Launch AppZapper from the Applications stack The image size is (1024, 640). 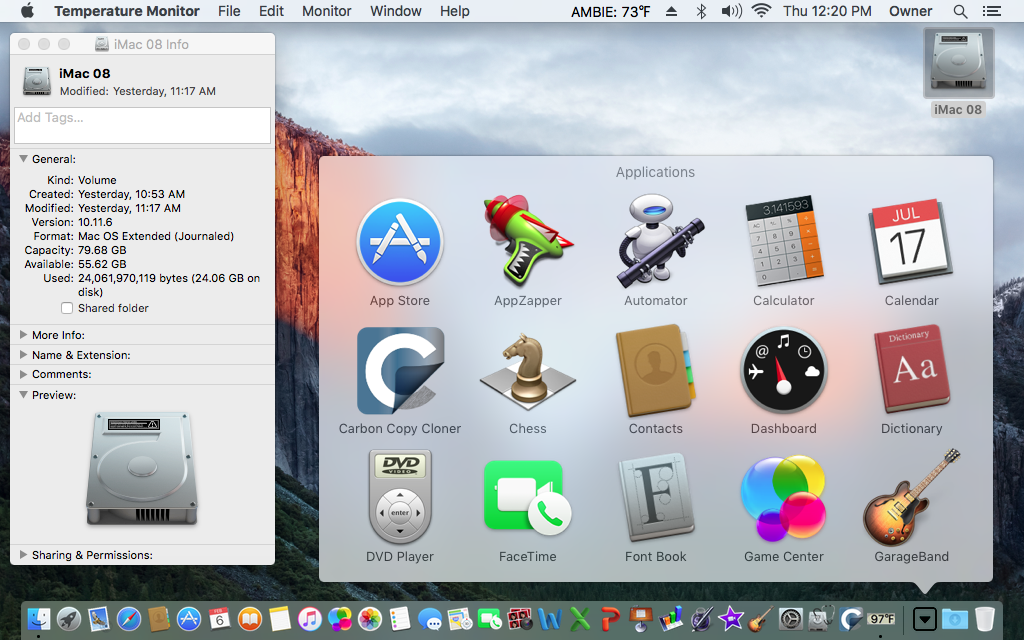click(x=528, y=241)
